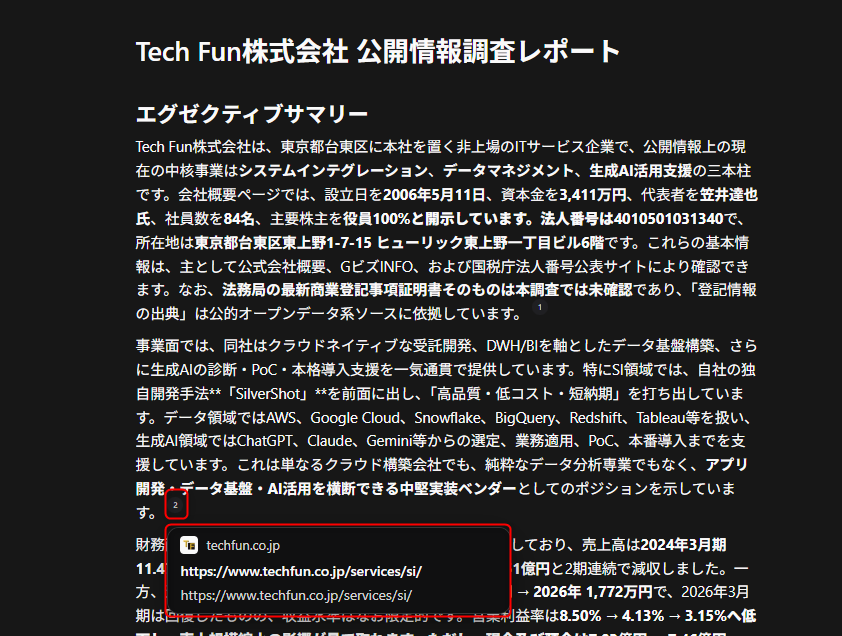Select the bold name 笠井達也
The width and height of the screenshot is (842, 636).
728,195
